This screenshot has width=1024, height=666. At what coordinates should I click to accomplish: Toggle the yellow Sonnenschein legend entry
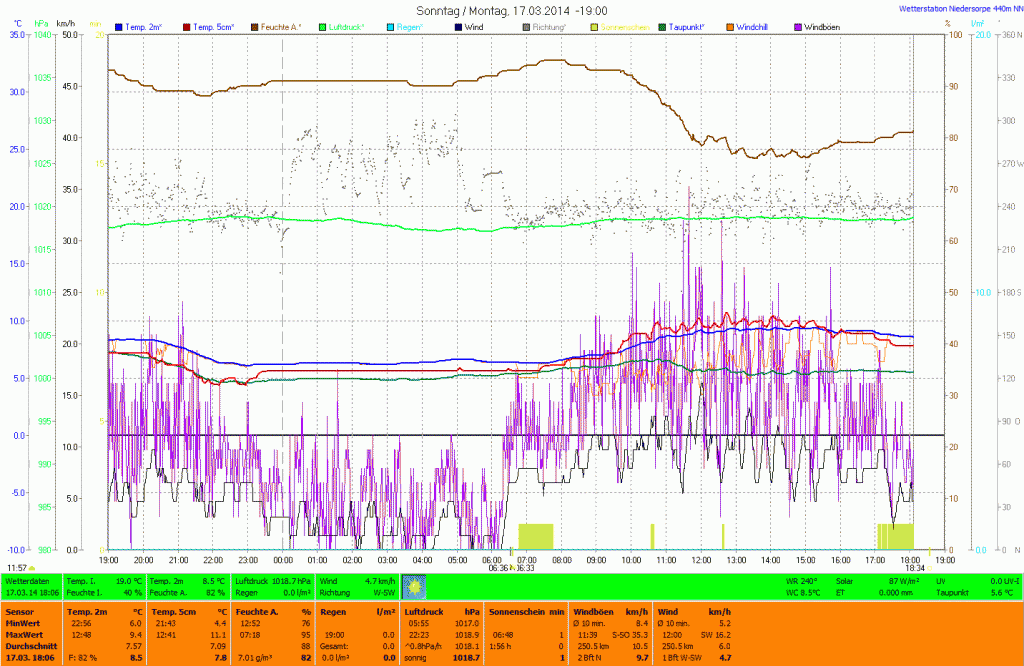point(595,26)
